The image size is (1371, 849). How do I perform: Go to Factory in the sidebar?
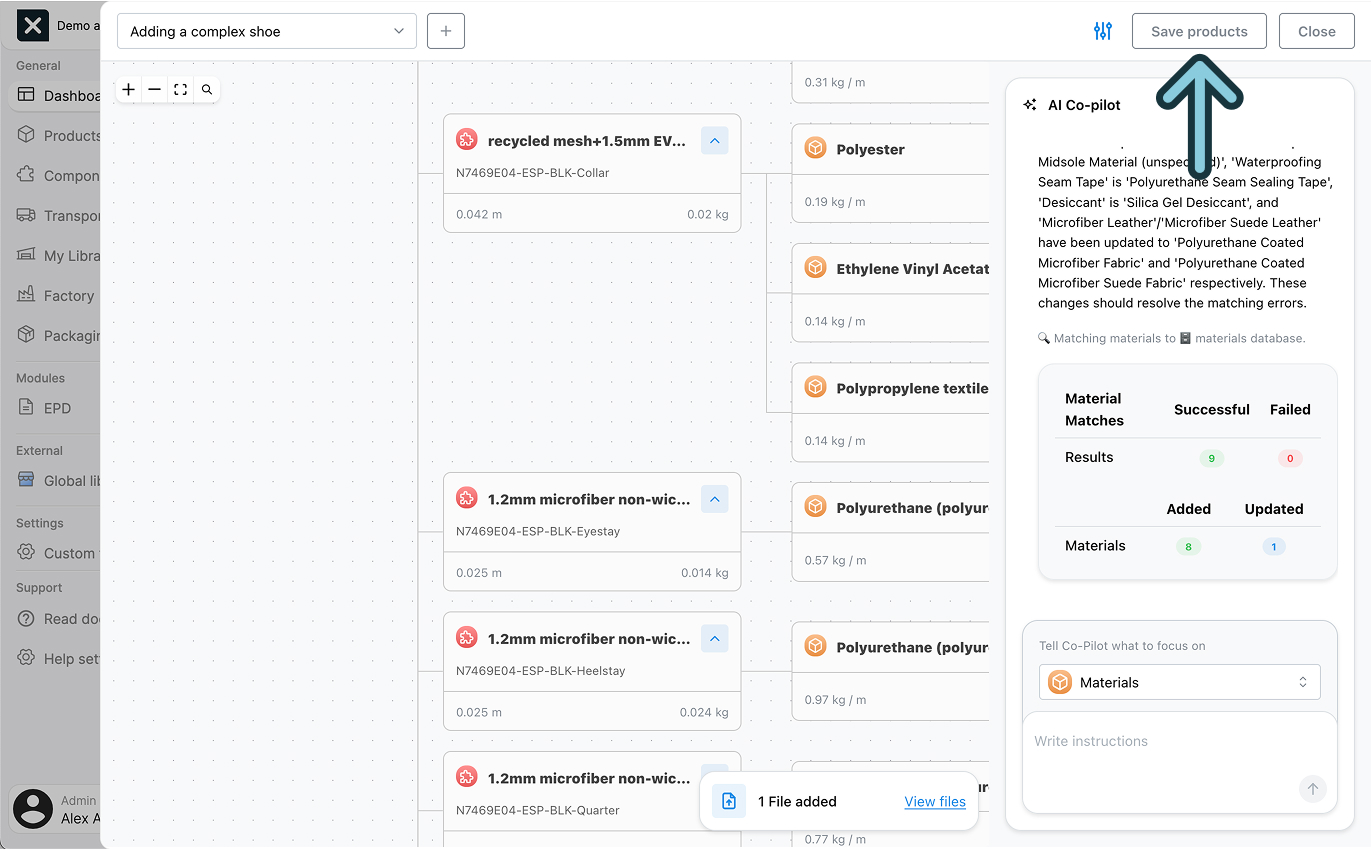click(67, 296)
